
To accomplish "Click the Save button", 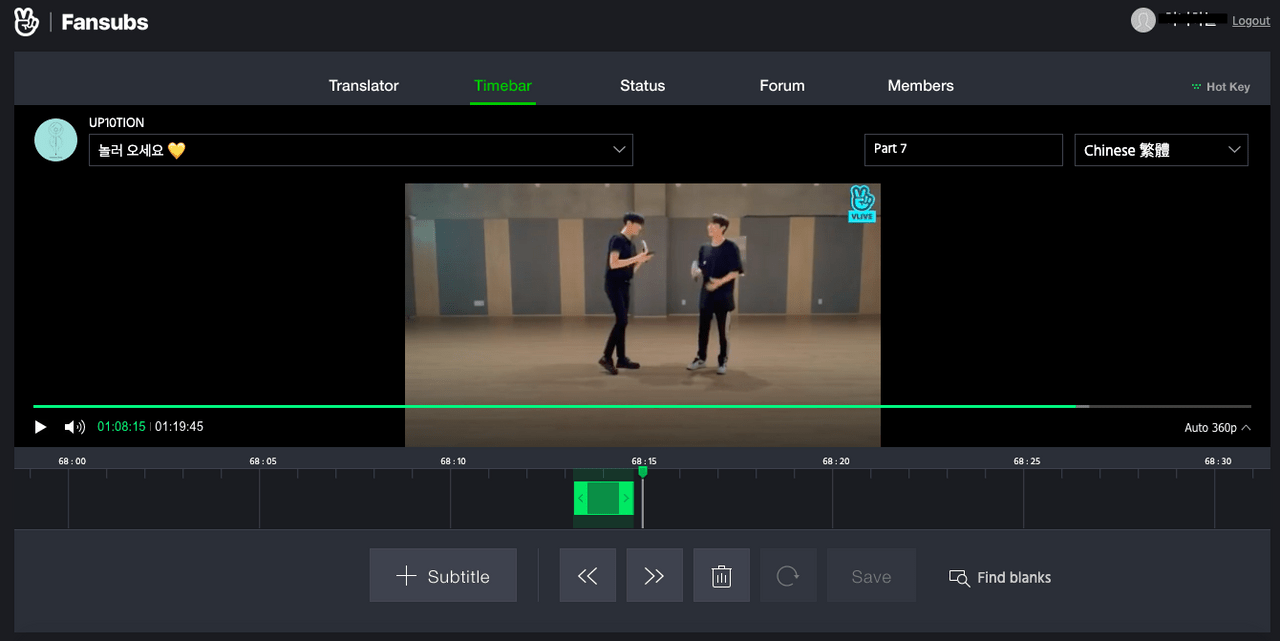I will (871, 576).
